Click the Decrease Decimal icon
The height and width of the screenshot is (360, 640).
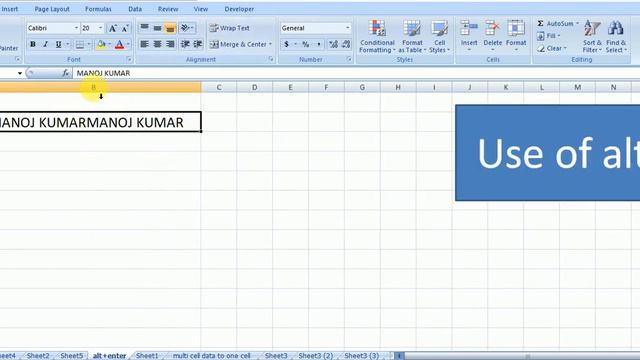pos(346,44)
